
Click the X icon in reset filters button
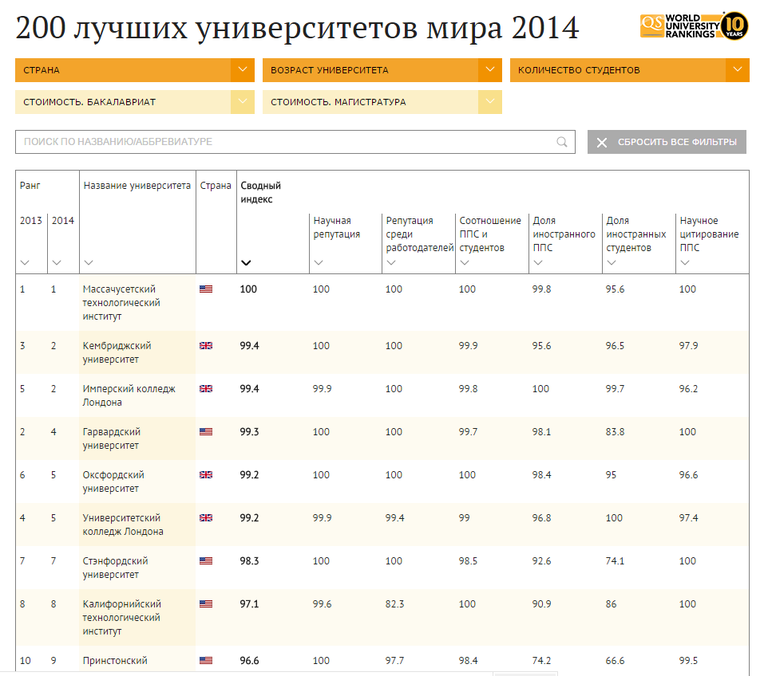click(602, 143)
